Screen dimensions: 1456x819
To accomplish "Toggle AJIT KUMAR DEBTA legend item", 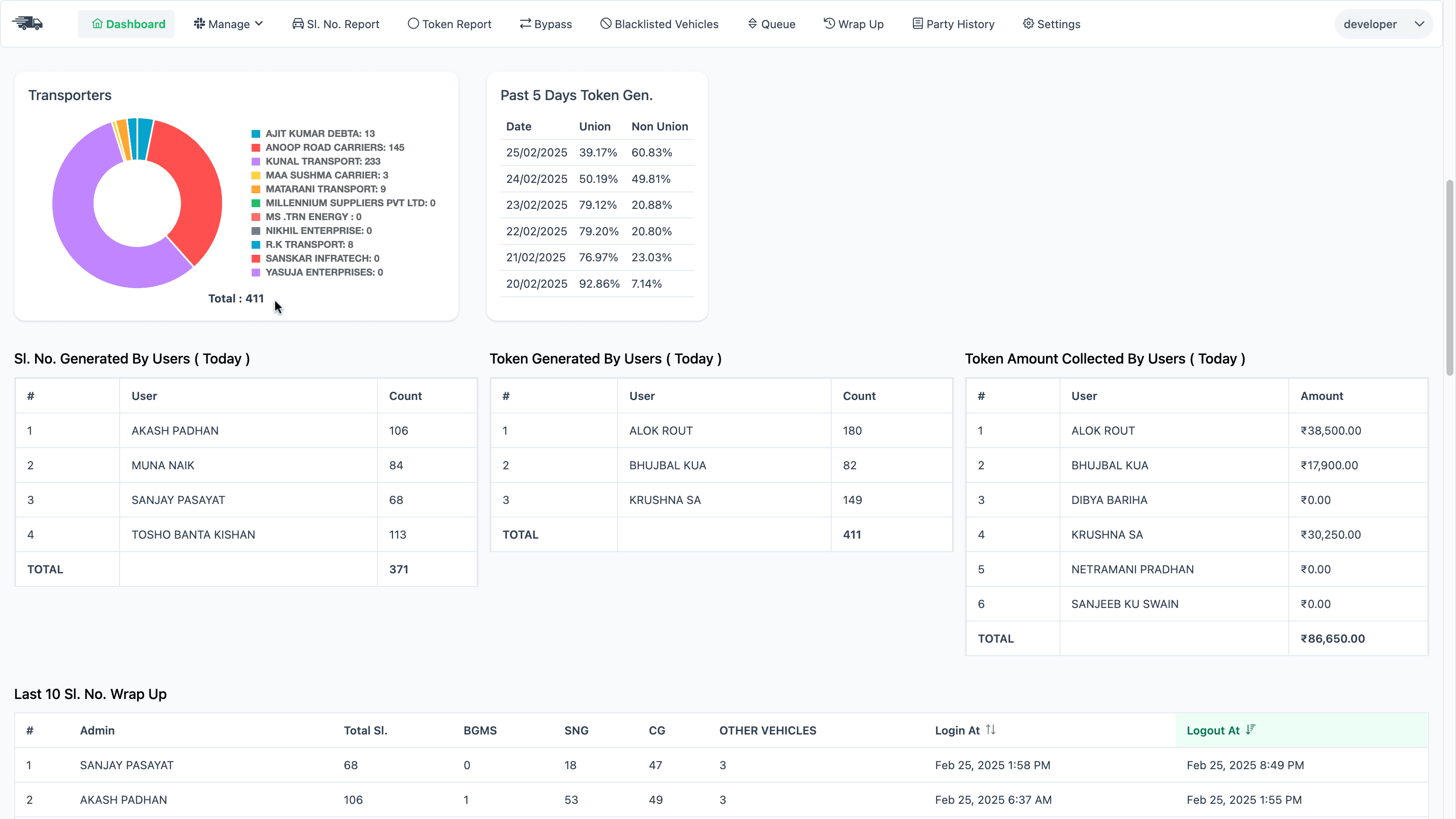I will tap(319, 133).
